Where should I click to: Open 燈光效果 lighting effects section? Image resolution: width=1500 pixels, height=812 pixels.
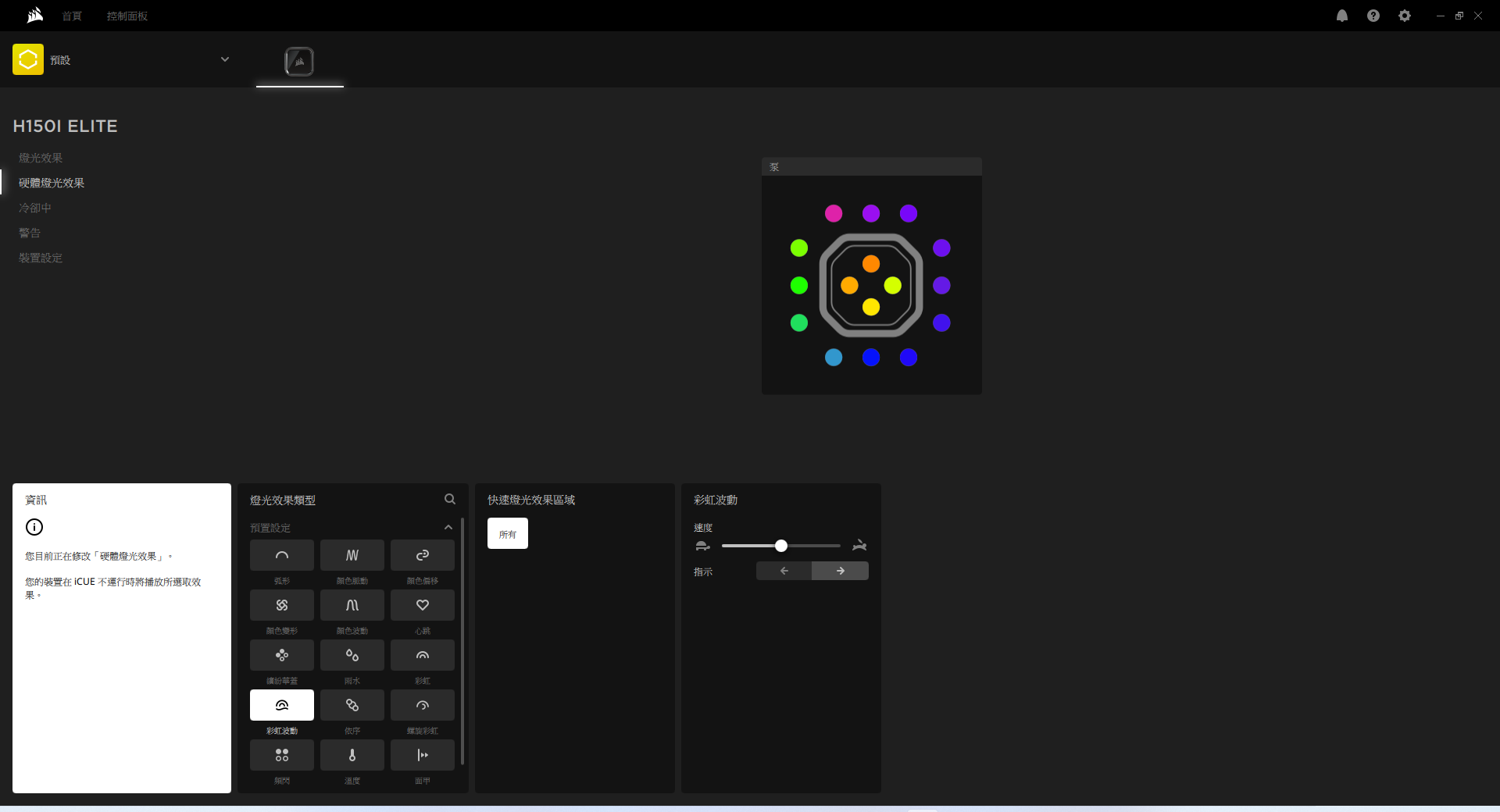[41, 158]
